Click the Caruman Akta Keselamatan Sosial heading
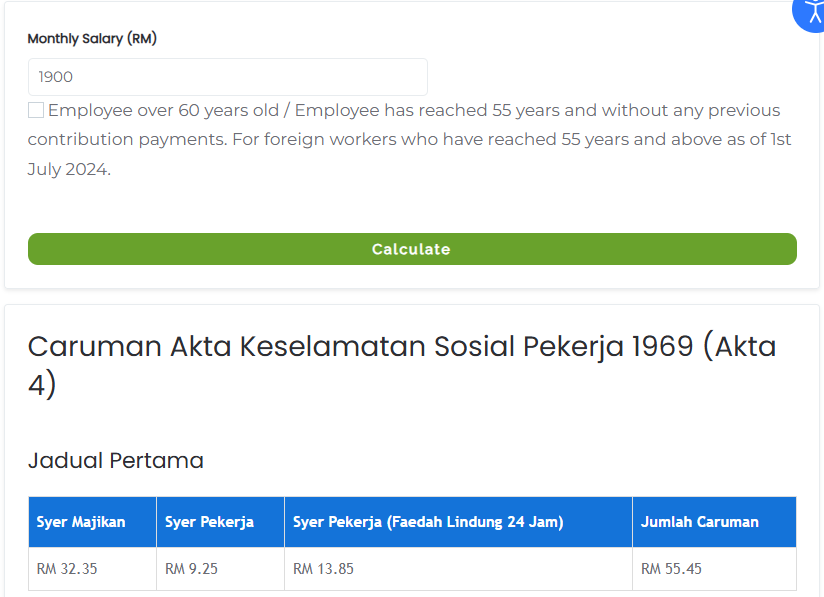Image resolution: width=824 pixels, height=597 pixels. click(x=402, y=365)
